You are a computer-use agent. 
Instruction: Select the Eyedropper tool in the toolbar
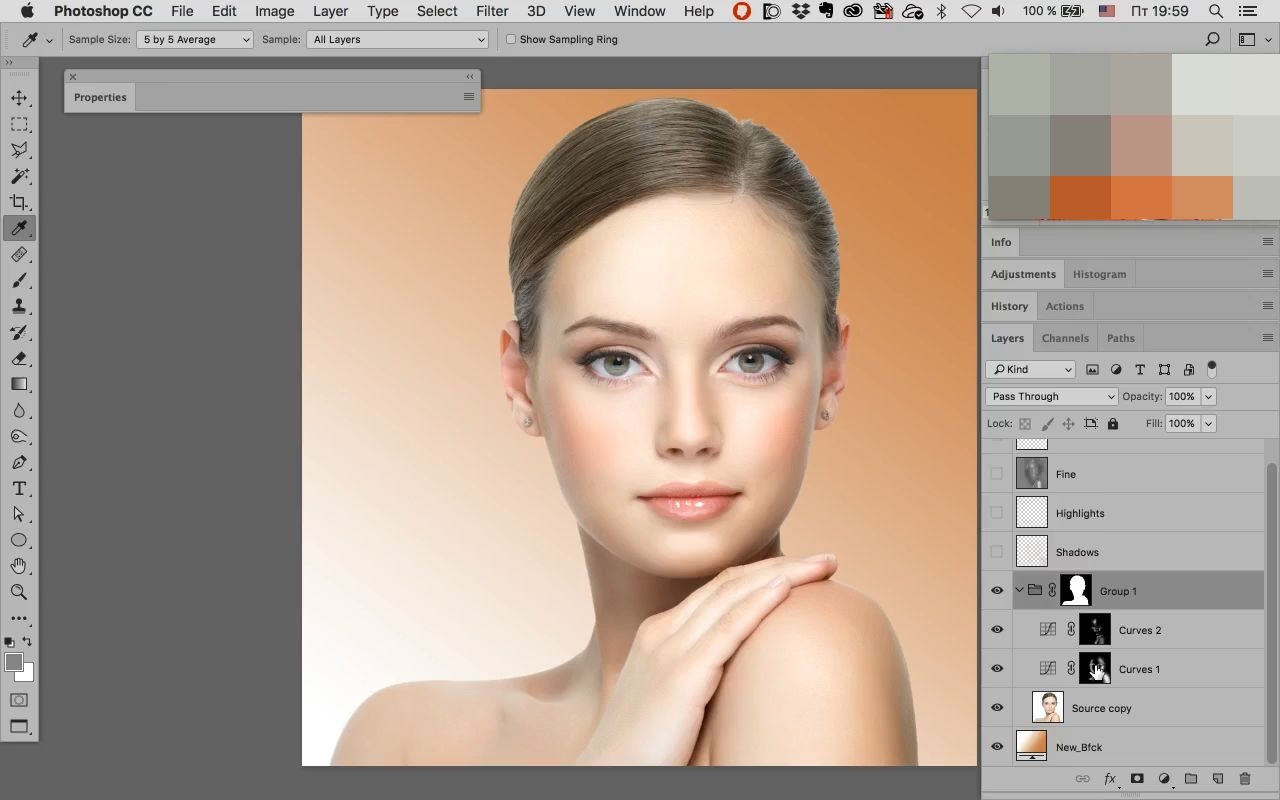19,228
